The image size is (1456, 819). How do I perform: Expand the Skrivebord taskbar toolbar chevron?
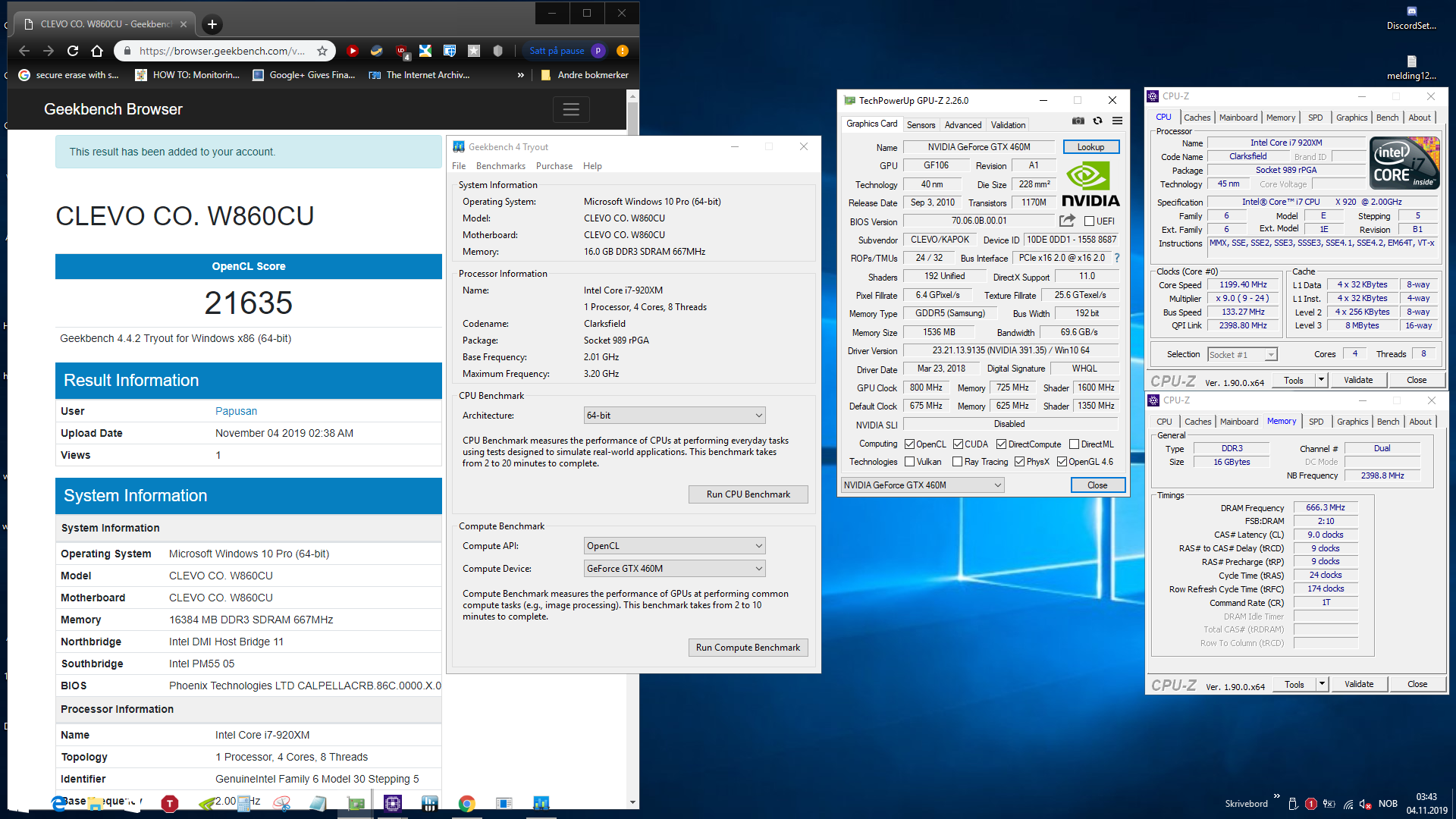[x=1276, y=796]
